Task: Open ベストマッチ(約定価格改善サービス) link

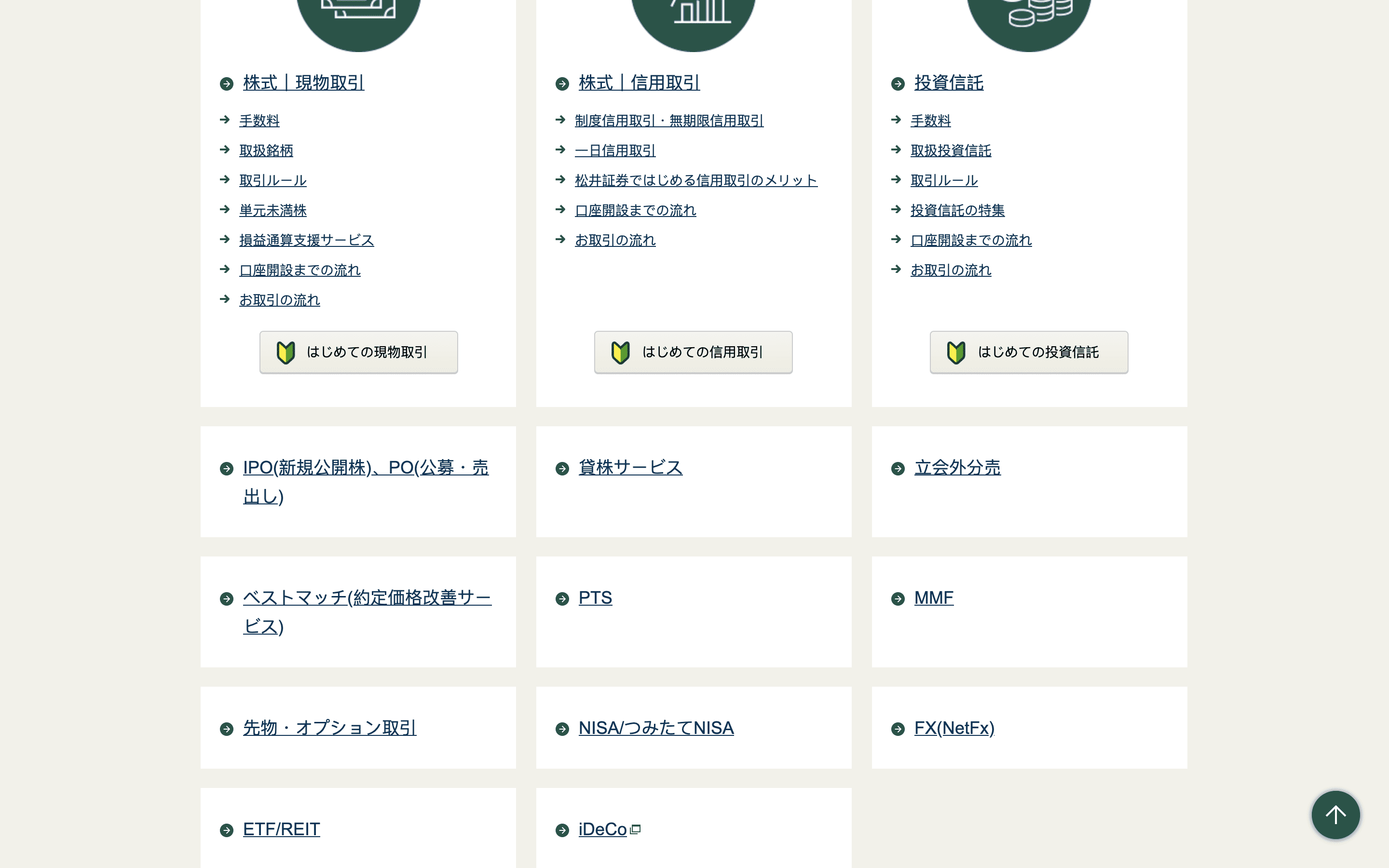Action: [368, 612]
